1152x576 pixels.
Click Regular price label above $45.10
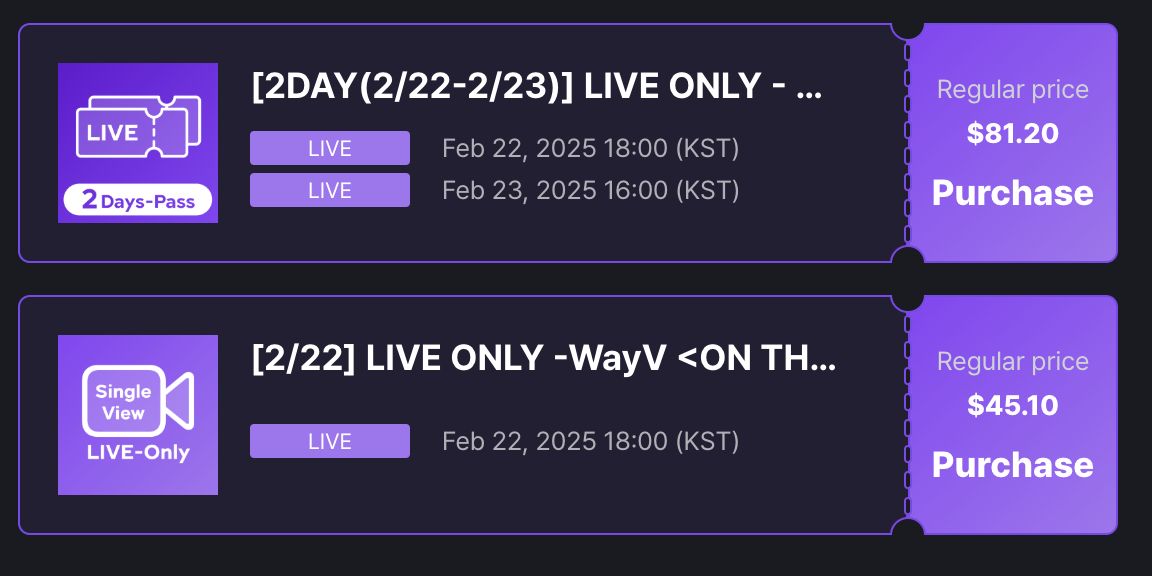click(x=1012, y=362)
